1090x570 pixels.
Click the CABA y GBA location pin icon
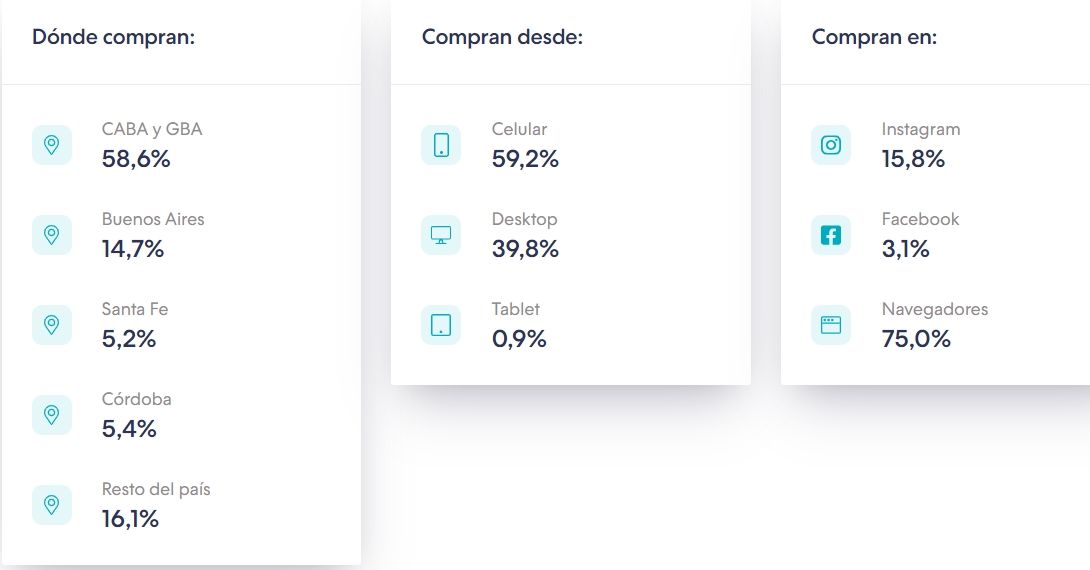52,145
